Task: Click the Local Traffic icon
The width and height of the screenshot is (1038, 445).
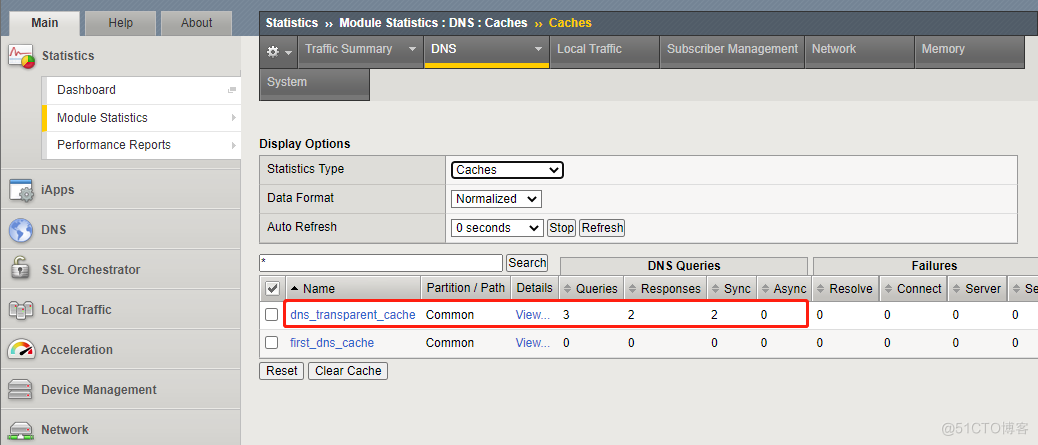Action: point(21,310)
